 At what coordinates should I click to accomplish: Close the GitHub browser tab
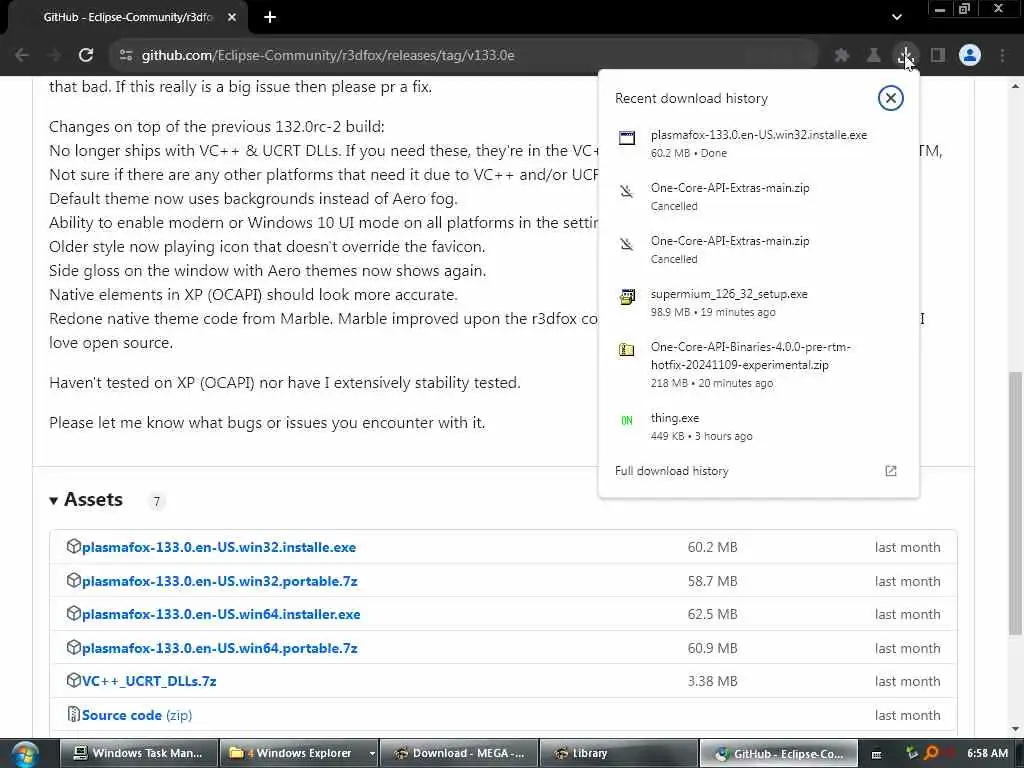tap(232, 17)
